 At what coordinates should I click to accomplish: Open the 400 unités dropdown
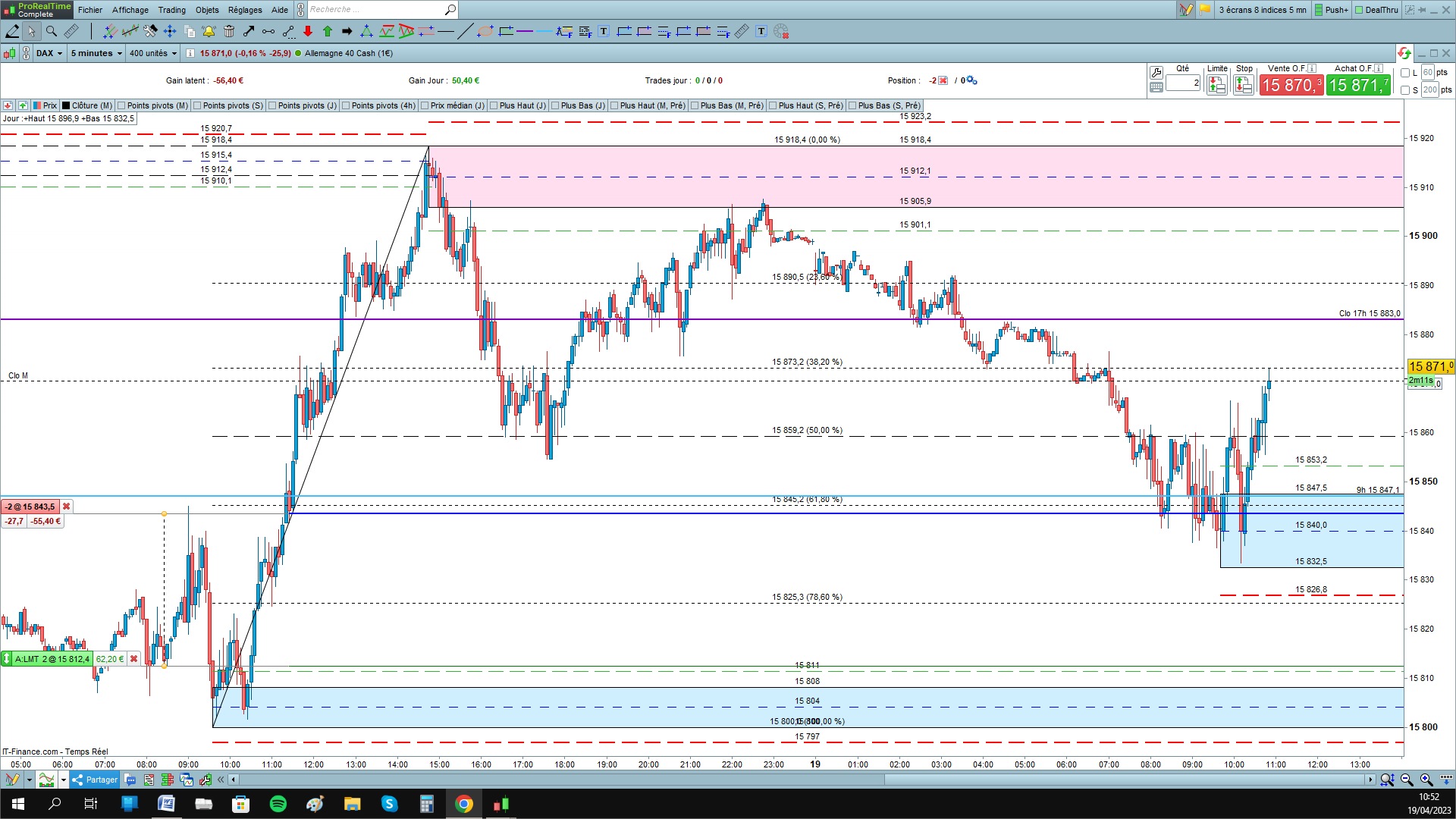click(x=152, y=53)
